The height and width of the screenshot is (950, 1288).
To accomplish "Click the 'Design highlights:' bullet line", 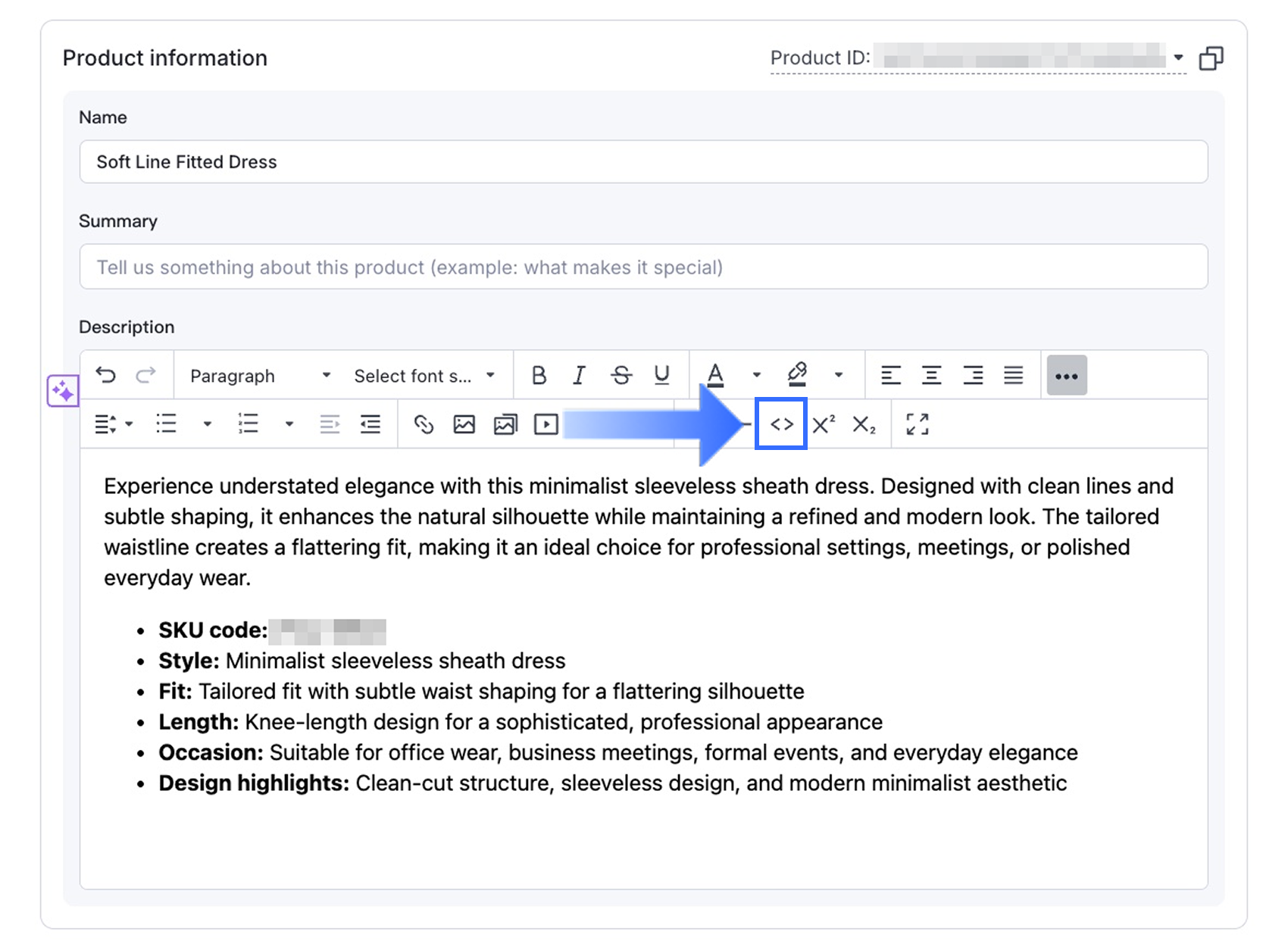I will (612, 783).
